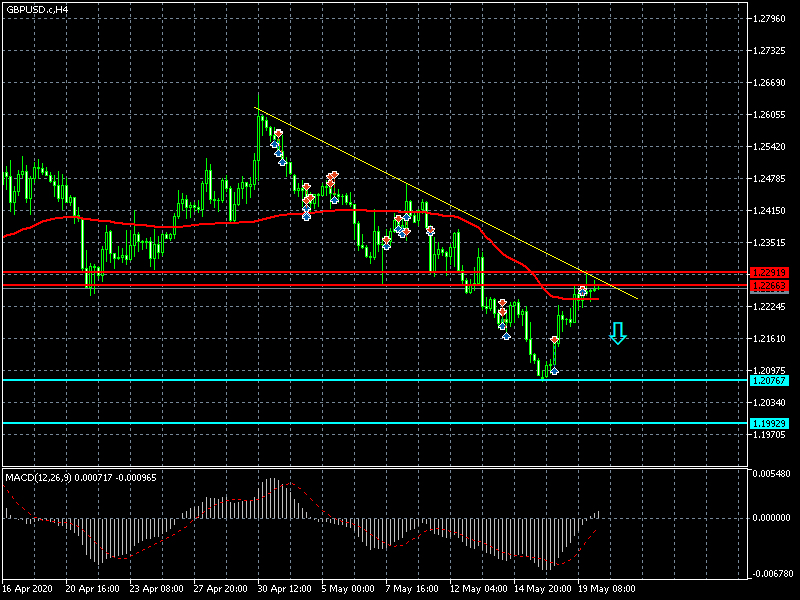
Task: Click the 1.20767 cyan price label
Action: coord(768,380)
